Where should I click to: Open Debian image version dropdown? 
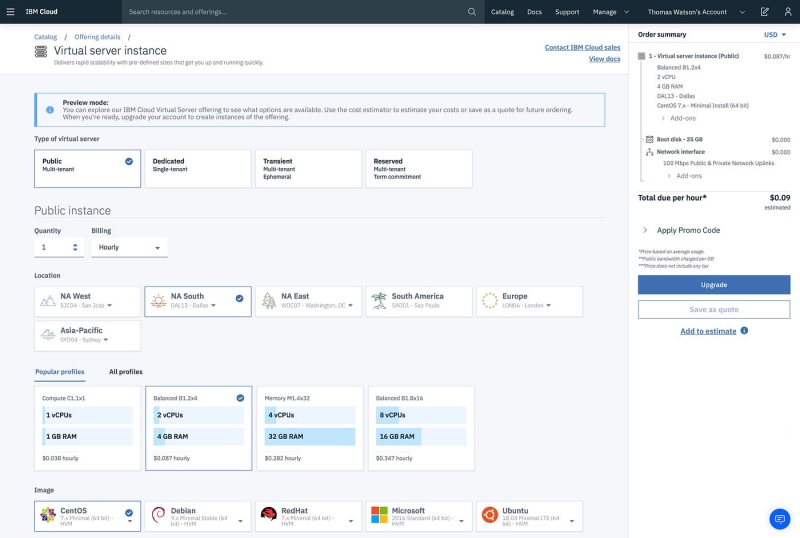click(240, 521)
